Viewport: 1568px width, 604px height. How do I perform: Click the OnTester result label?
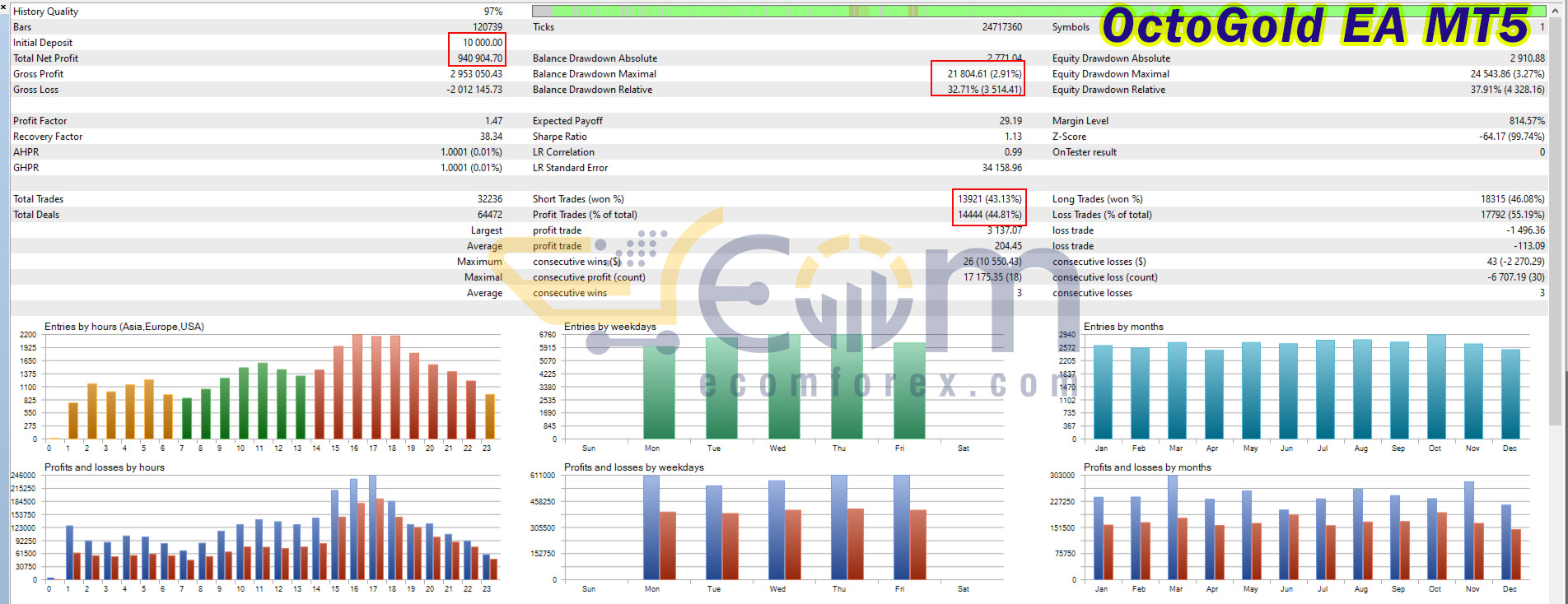pos(1085,152)
